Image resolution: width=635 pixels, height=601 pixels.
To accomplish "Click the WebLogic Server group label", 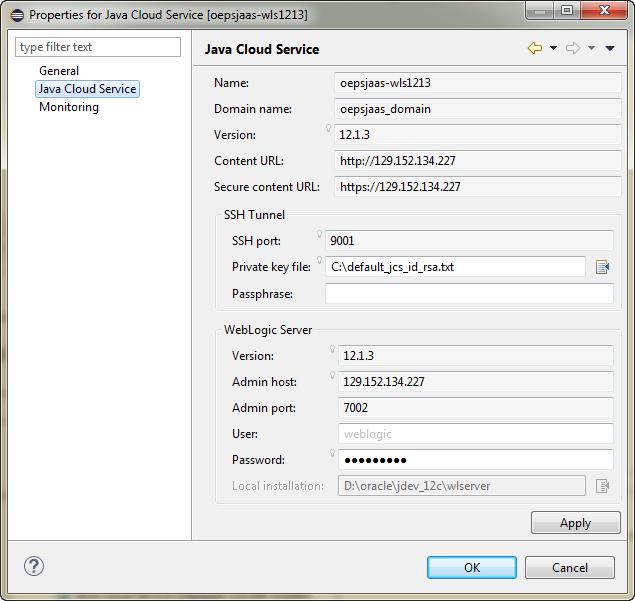I will click(x=268, y=330).
